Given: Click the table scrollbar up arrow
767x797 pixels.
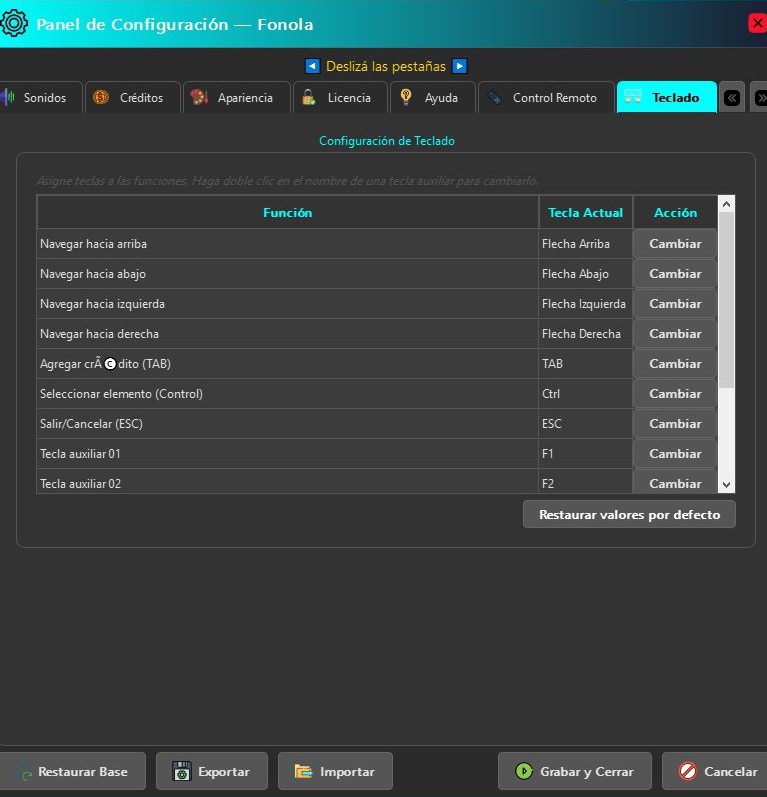Looking at the screenshot, I should click(x=726, y=204).
